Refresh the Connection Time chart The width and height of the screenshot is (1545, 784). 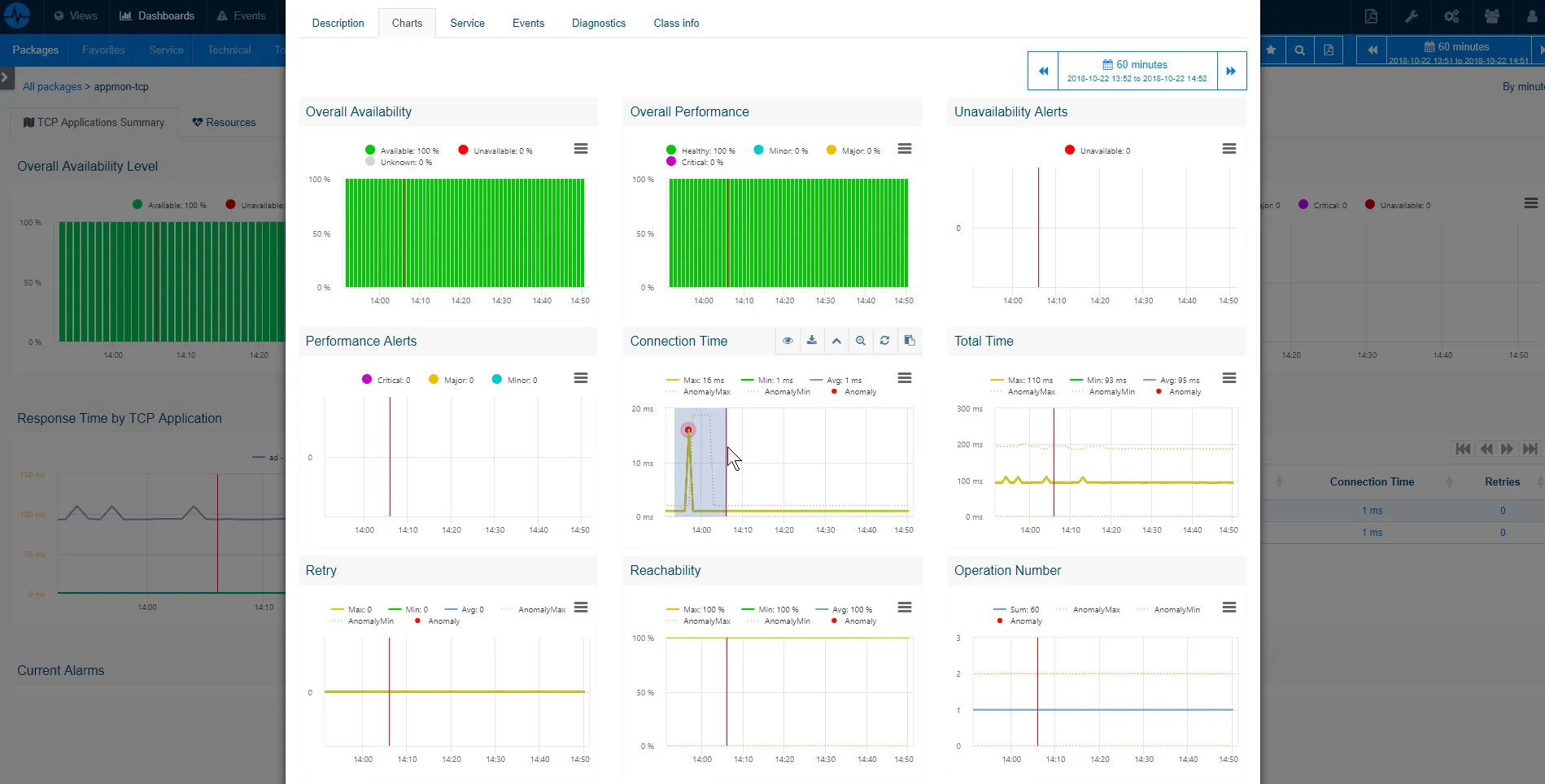point(884,341)
